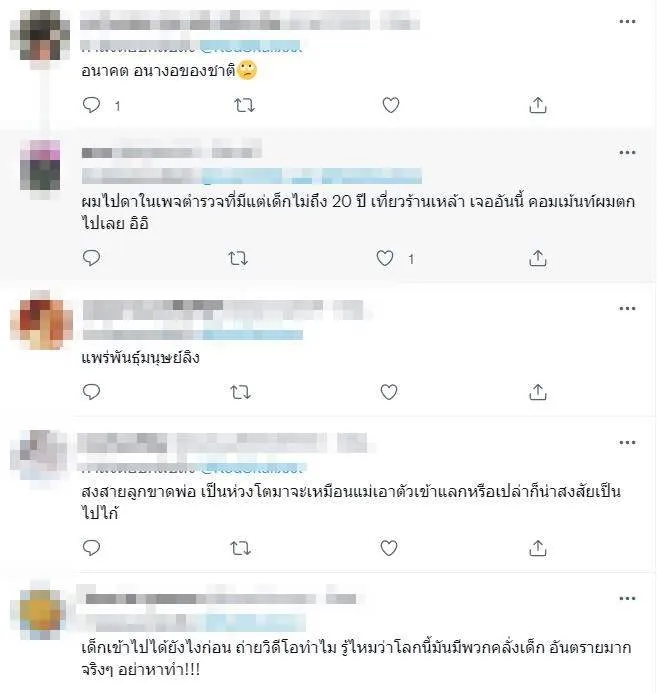Share the tweet starting with สงสายลูกขาดพ่อ
666x693 pixels.
point(538,548)
